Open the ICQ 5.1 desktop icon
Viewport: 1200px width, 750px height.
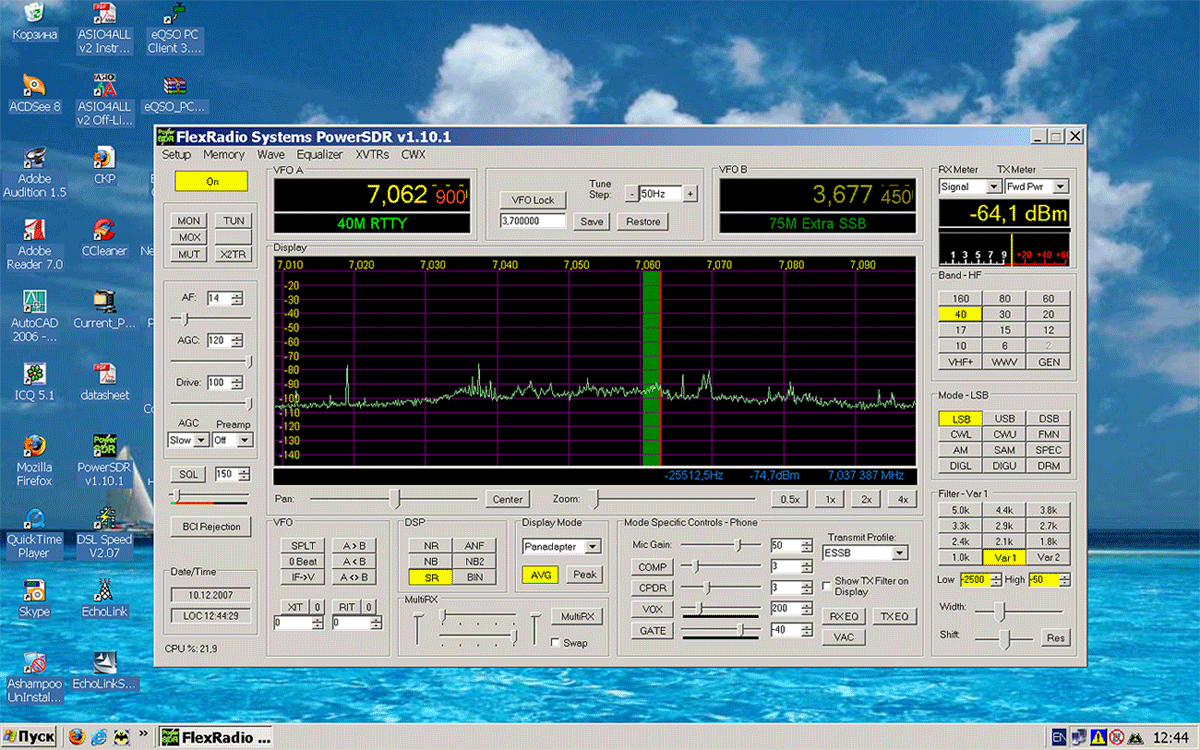click(x=34, y=374)
